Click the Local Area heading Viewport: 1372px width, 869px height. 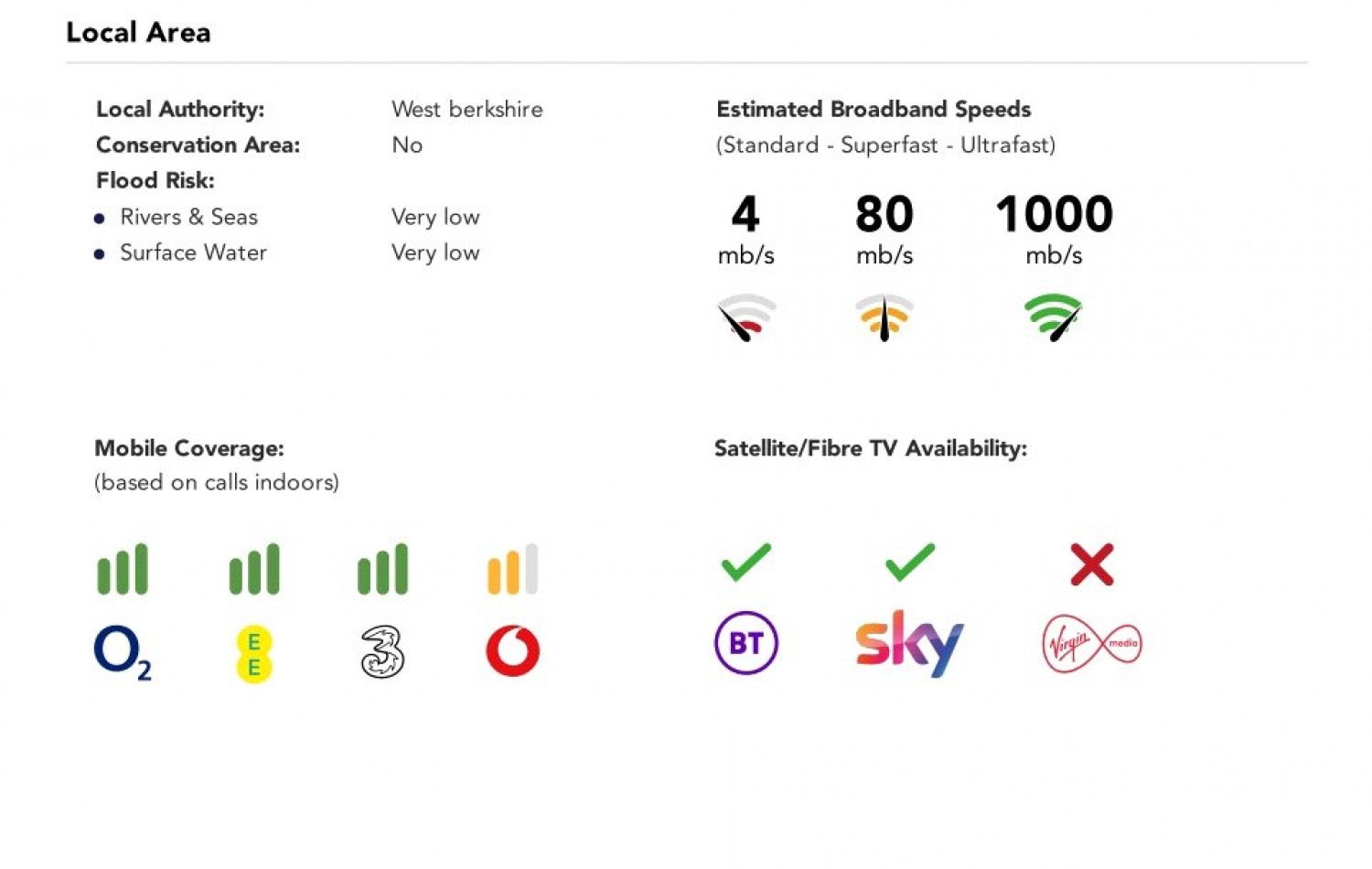click(x=138, y=33)
